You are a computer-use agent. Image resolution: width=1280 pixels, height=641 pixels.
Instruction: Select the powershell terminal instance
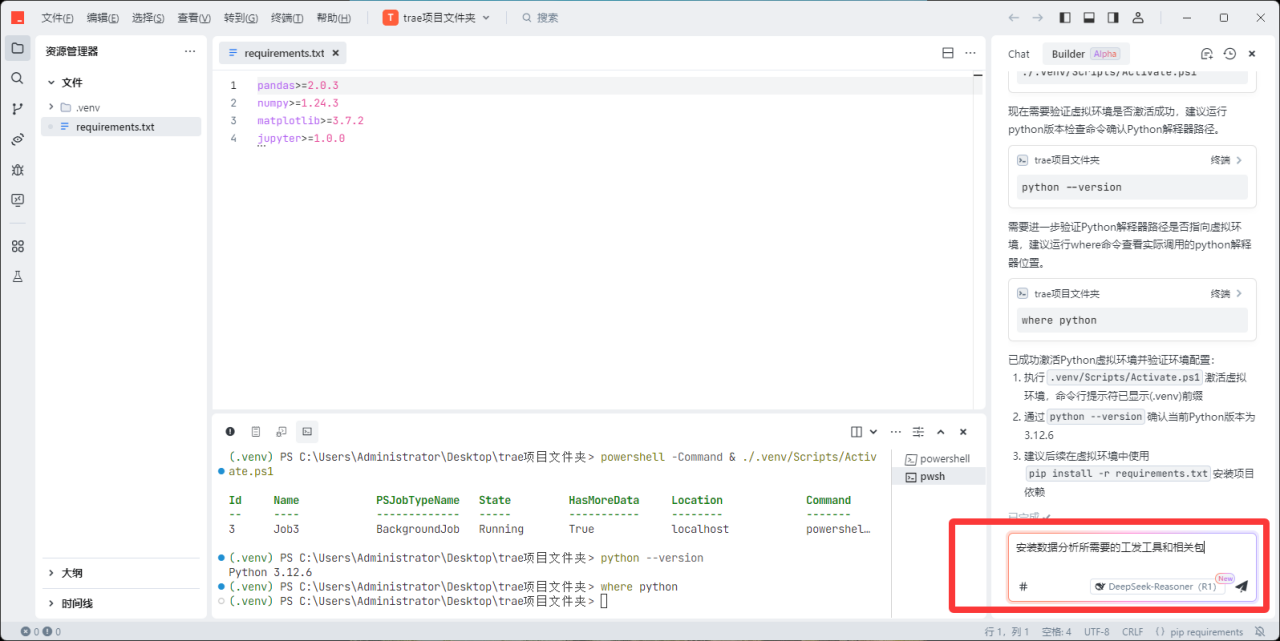(x=937, y=459)
